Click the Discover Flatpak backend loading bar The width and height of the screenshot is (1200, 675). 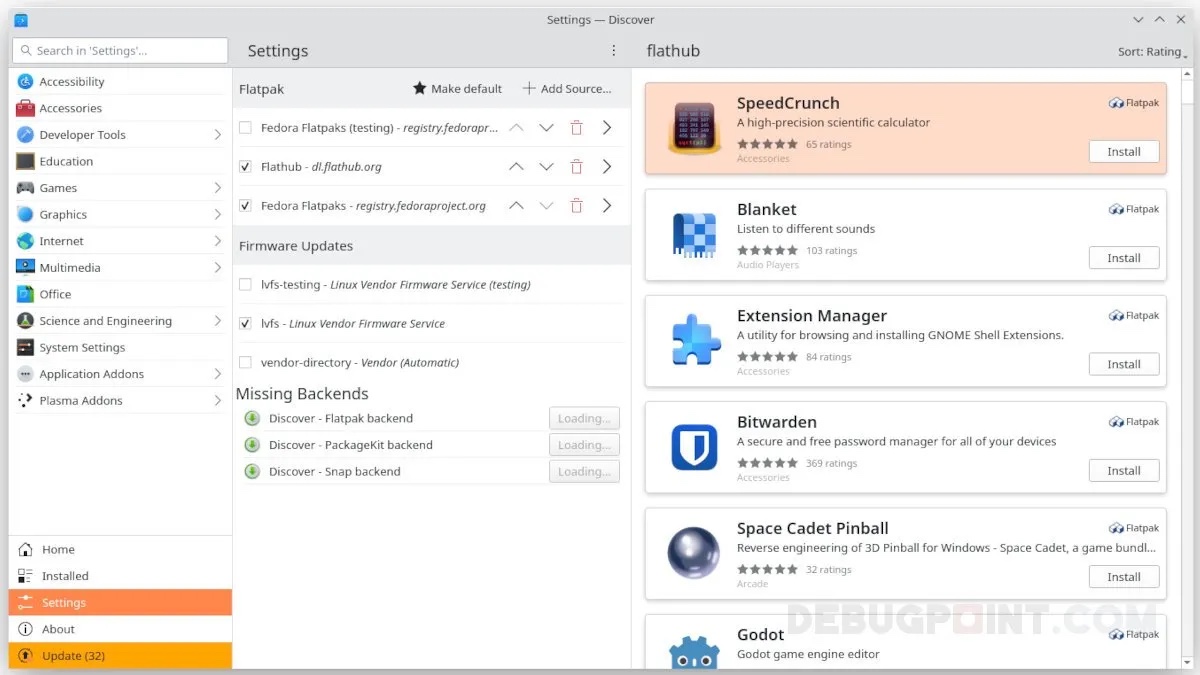584,418
